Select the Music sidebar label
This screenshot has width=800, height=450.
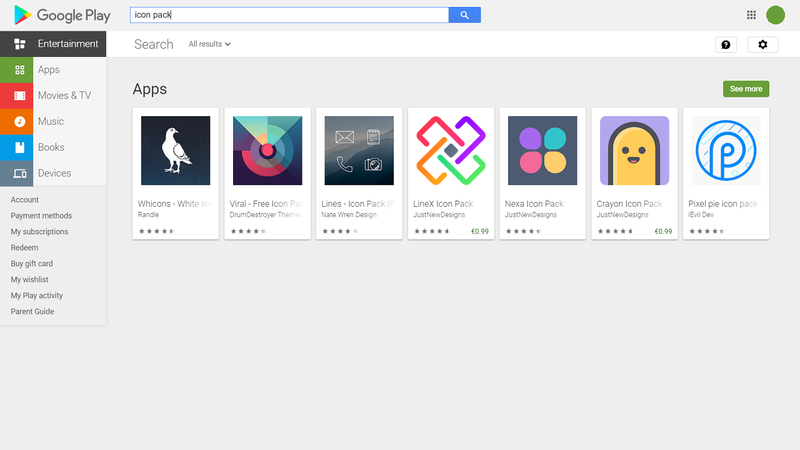pos(51,121)
